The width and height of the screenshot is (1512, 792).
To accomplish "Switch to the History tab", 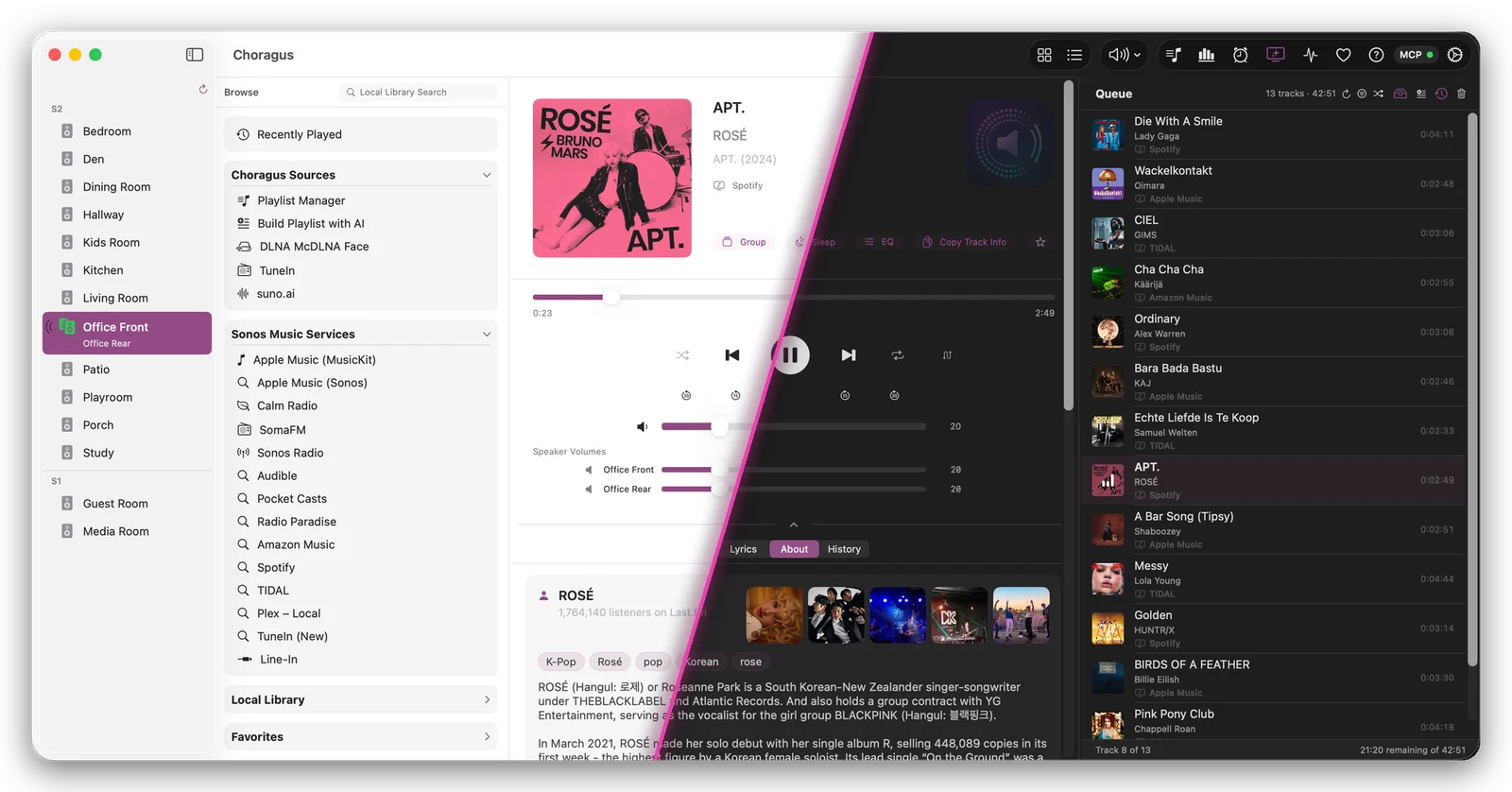I will 844,549.
